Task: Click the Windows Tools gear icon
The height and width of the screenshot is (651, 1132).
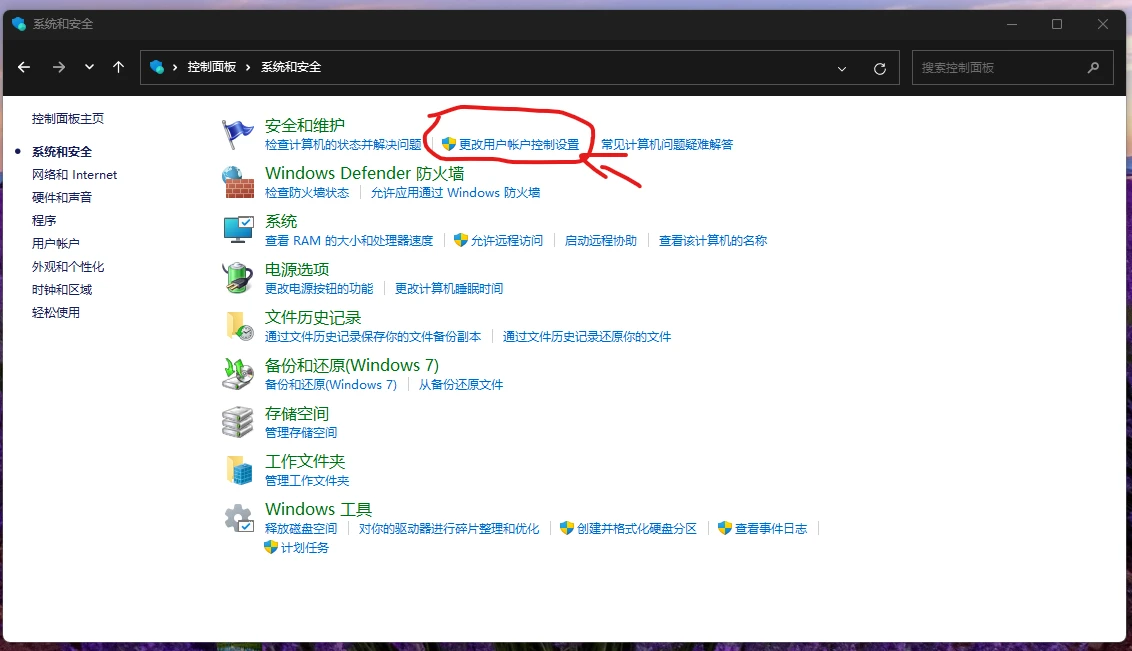Action: click(238, 517)
